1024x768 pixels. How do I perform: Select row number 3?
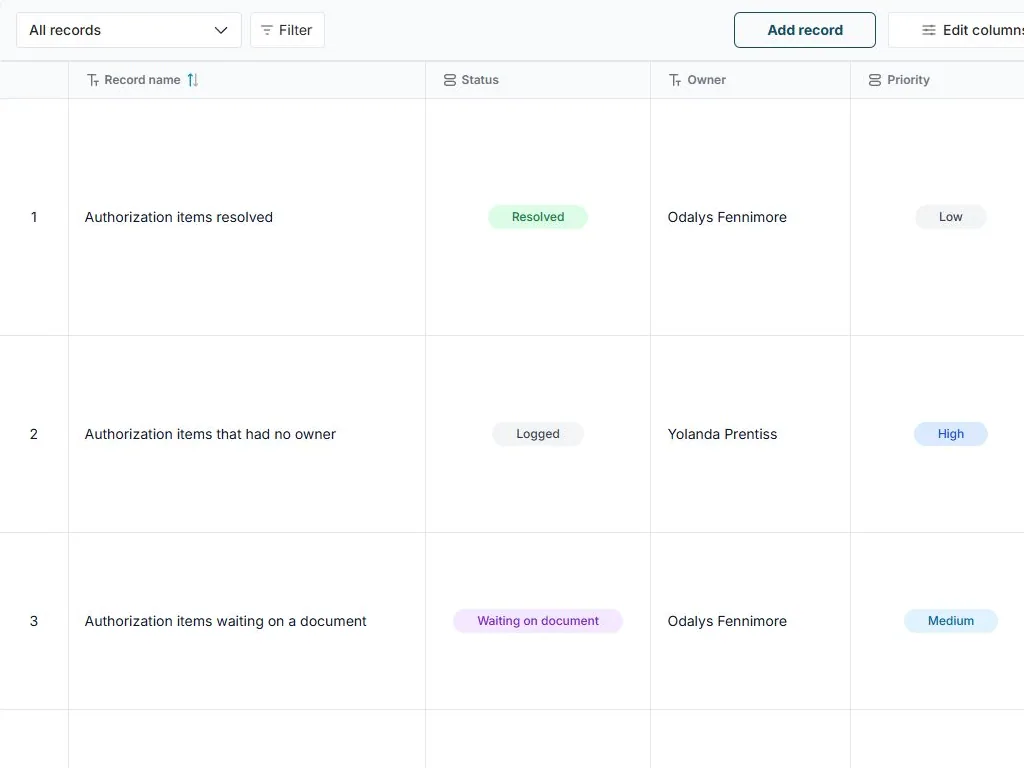click(34, 621)
